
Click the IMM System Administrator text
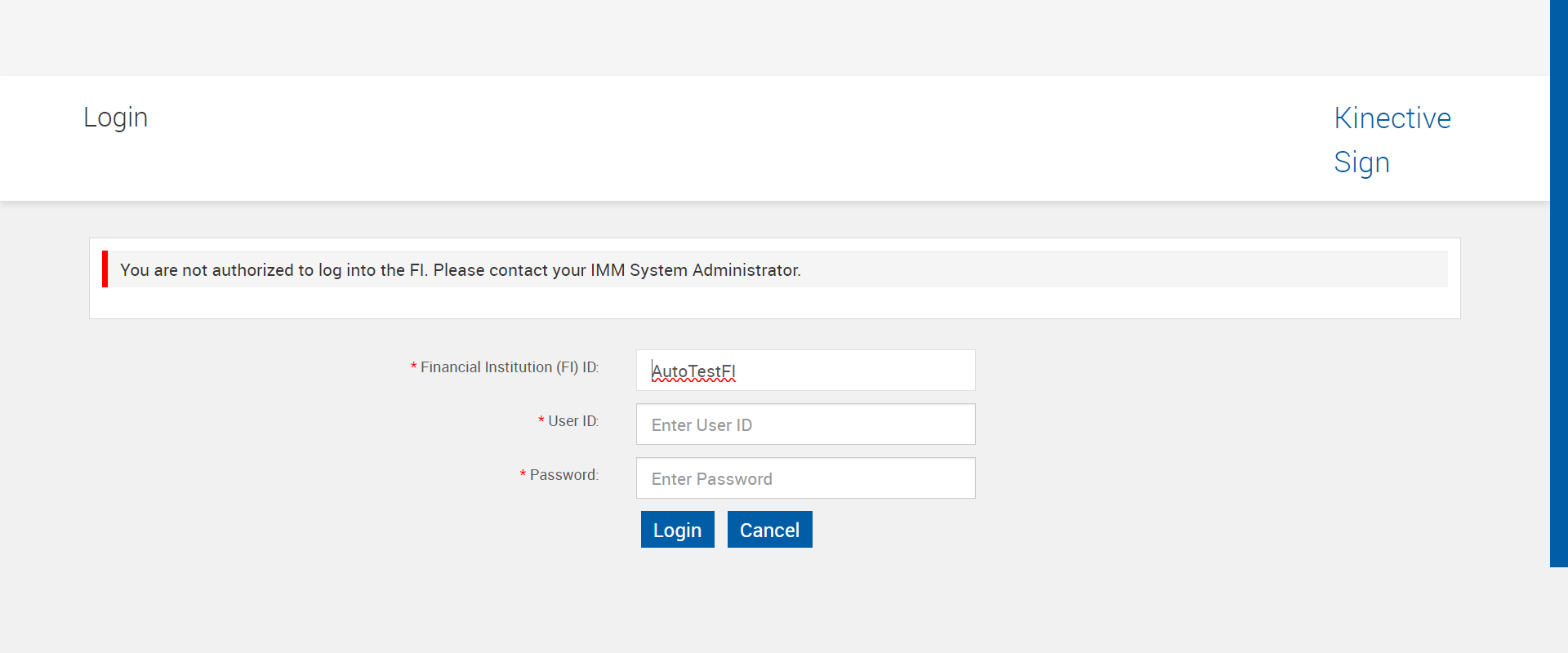(695, 270)
